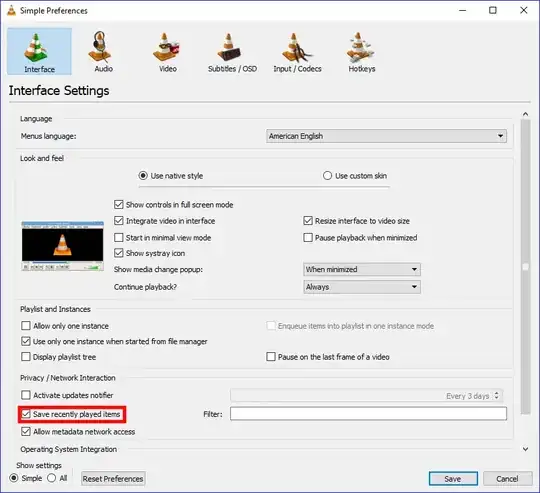Toggle Use only one instance from file manager
The image size is (540, 493).
click(x=26, y=341)
